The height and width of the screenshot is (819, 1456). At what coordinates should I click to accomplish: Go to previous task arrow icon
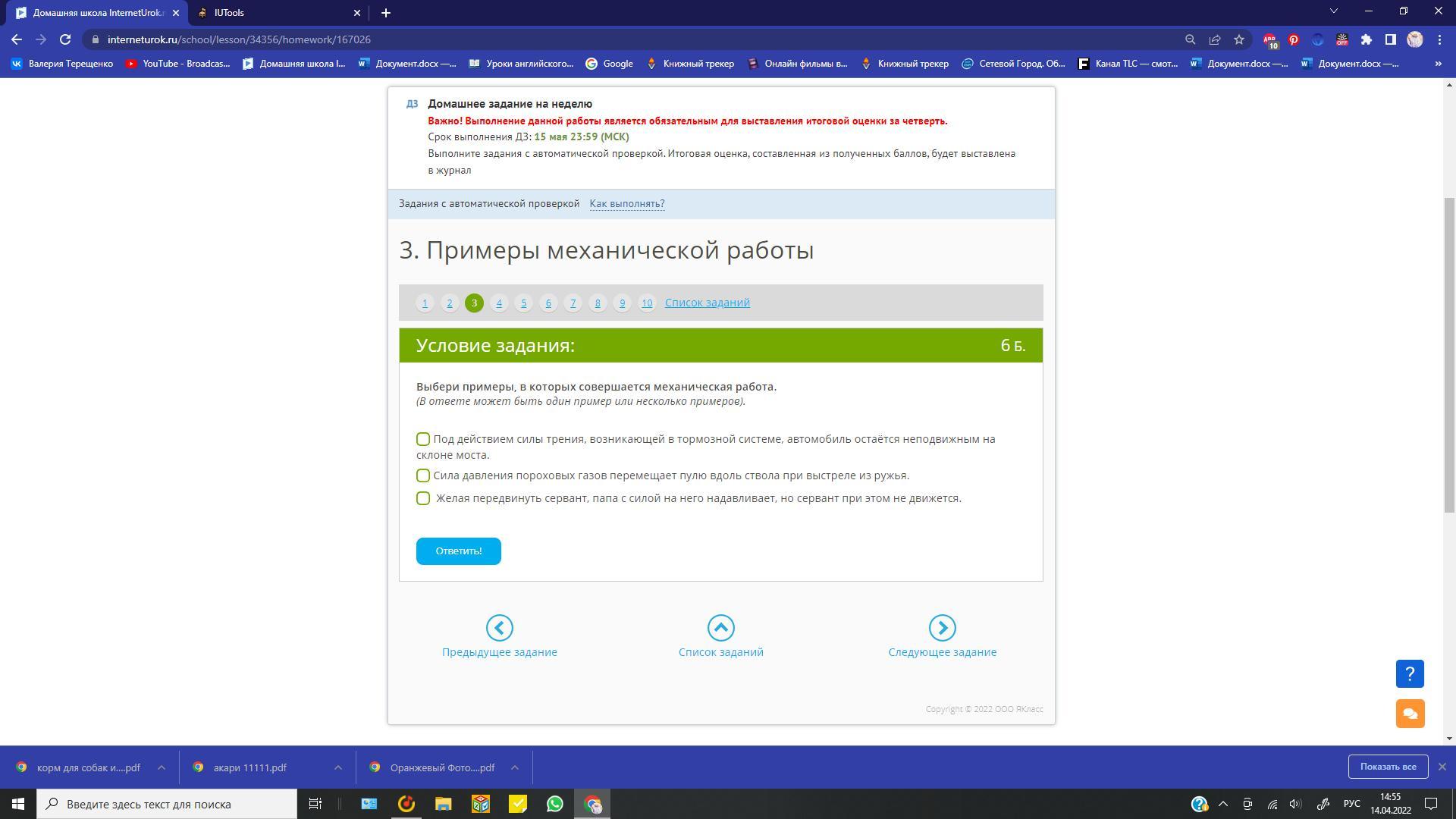coord(499,628)
